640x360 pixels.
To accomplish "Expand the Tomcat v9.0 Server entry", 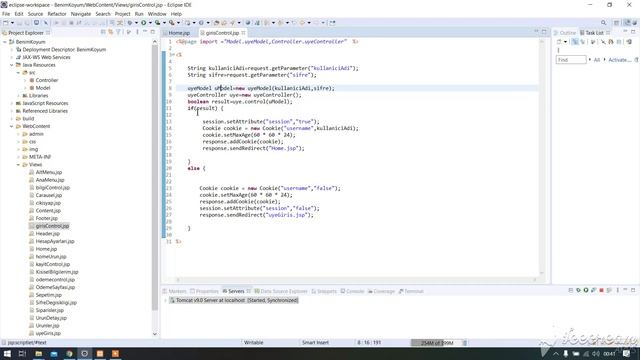I will pos(165,300).
